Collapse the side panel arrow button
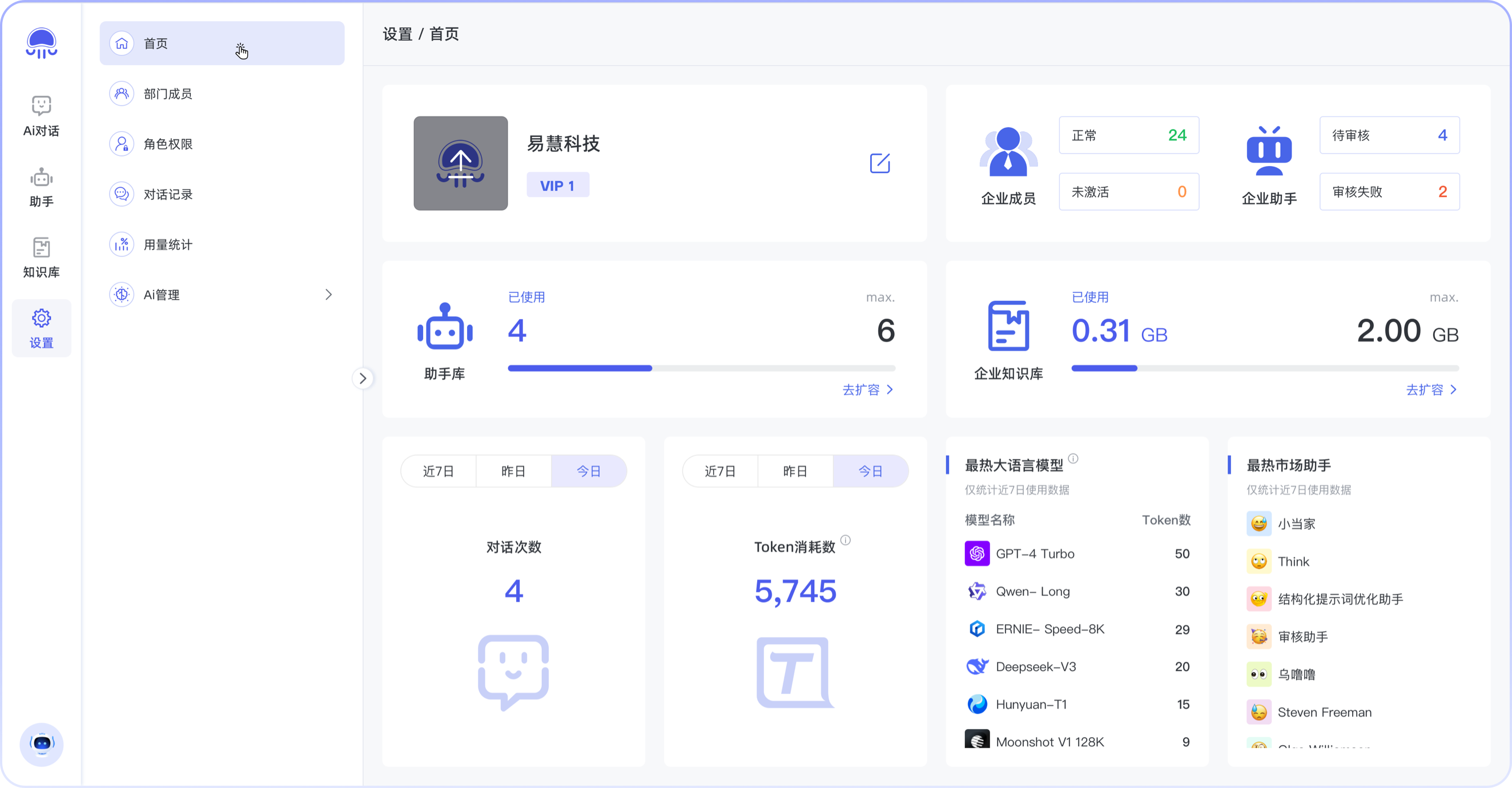Viewport: 1512px width, 788px height. (x=363, y=378)
